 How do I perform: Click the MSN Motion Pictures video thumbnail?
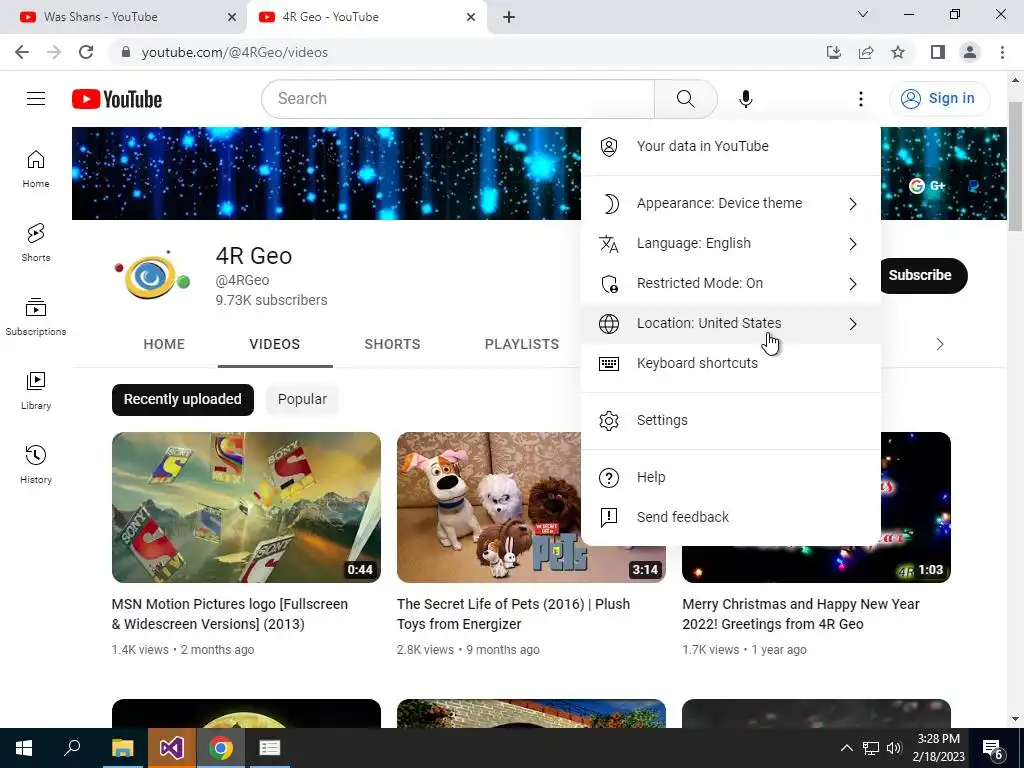point(246,507)
